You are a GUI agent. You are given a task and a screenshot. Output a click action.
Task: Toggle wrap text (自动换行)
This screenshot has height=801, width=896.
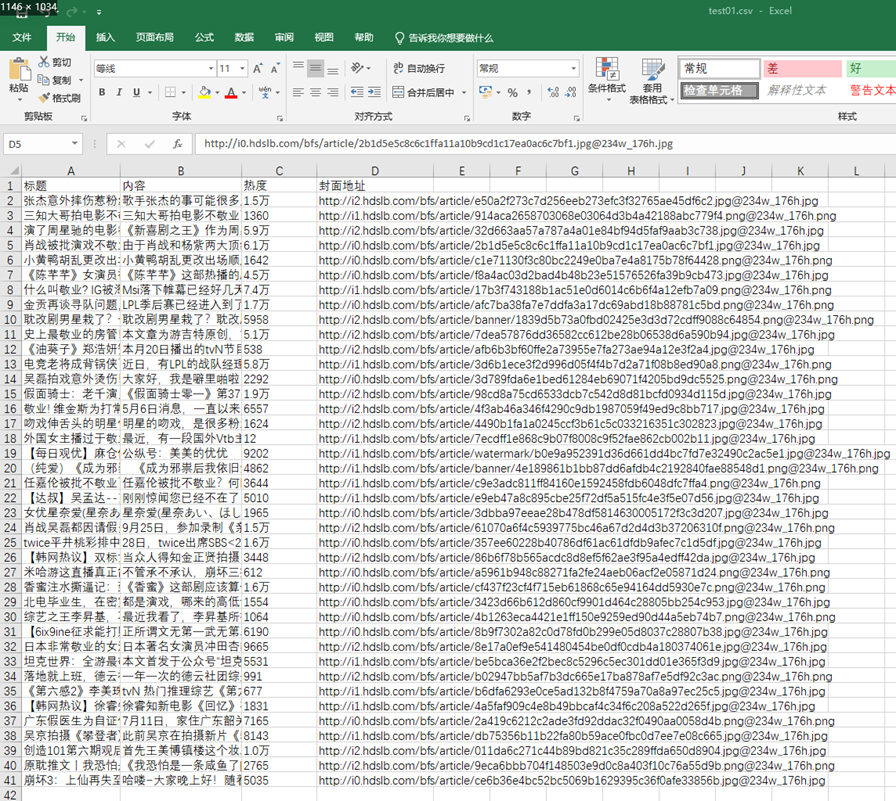[x=419, y=68]
